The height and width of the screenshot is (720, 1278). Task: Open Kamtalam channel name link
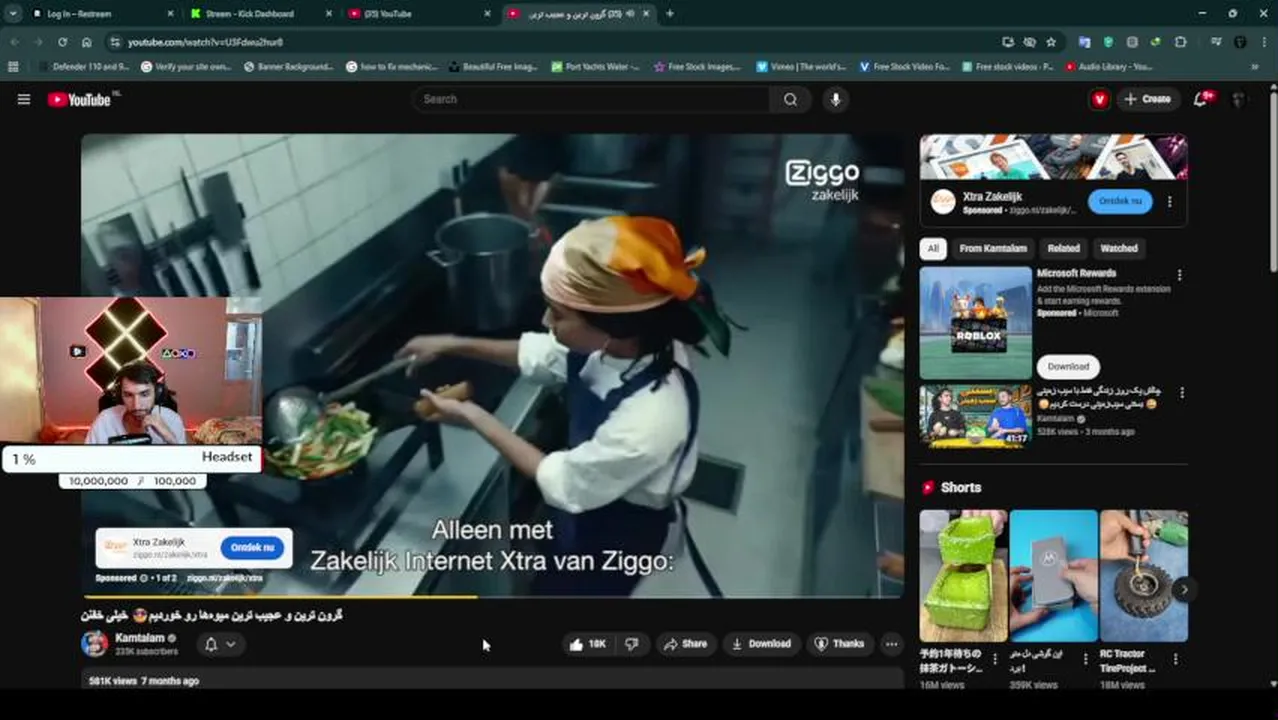(x=139, y=637)
